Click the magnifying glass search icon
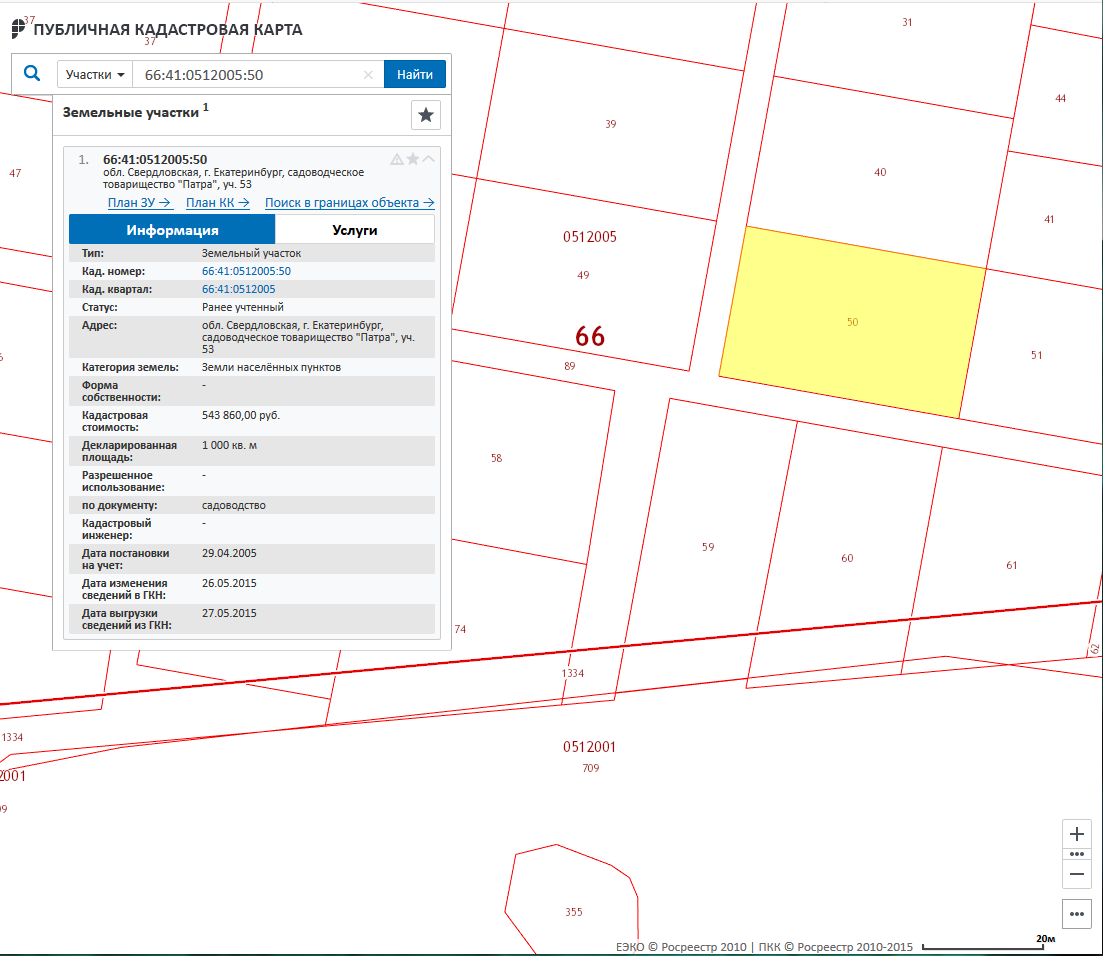The height and width of the screenshot is (956, 1103). (x=32, y=74)
